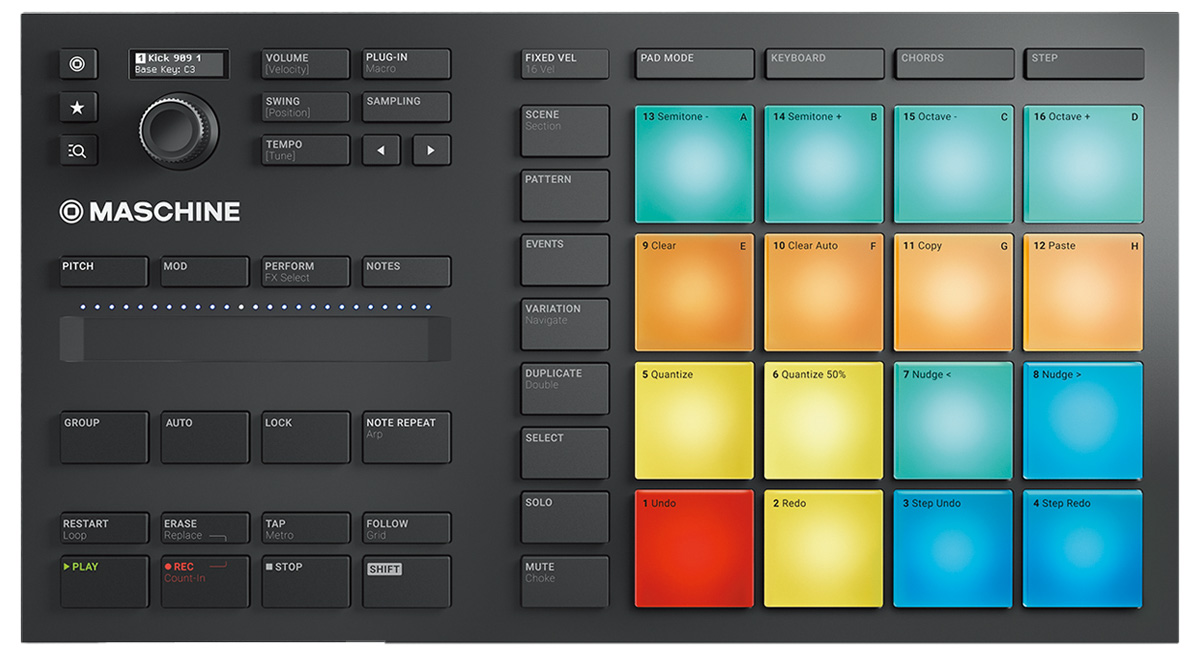Start playback with PLAY

[x=104, y=582]
